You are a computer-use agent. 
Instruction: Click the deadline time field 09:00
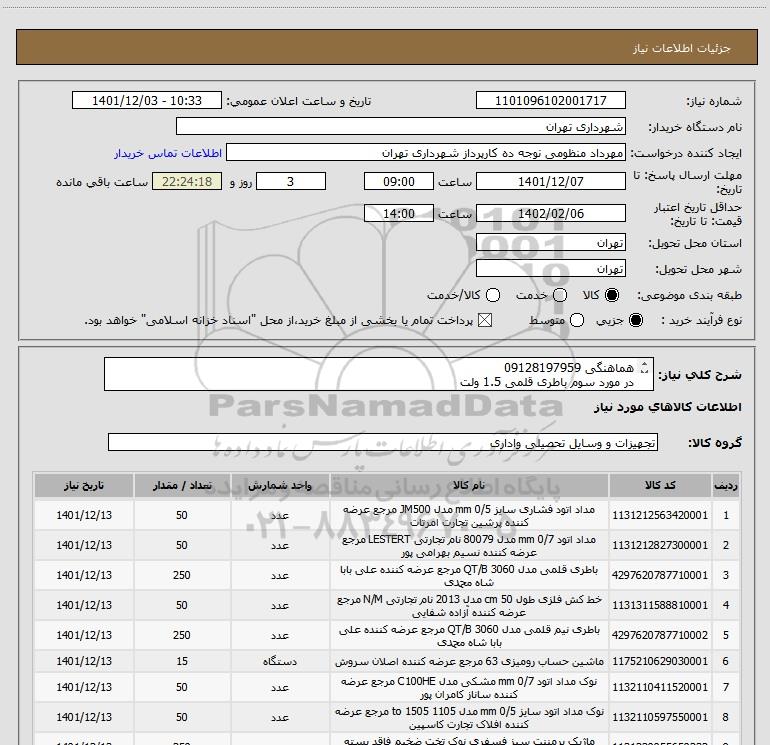coord(399,181)
